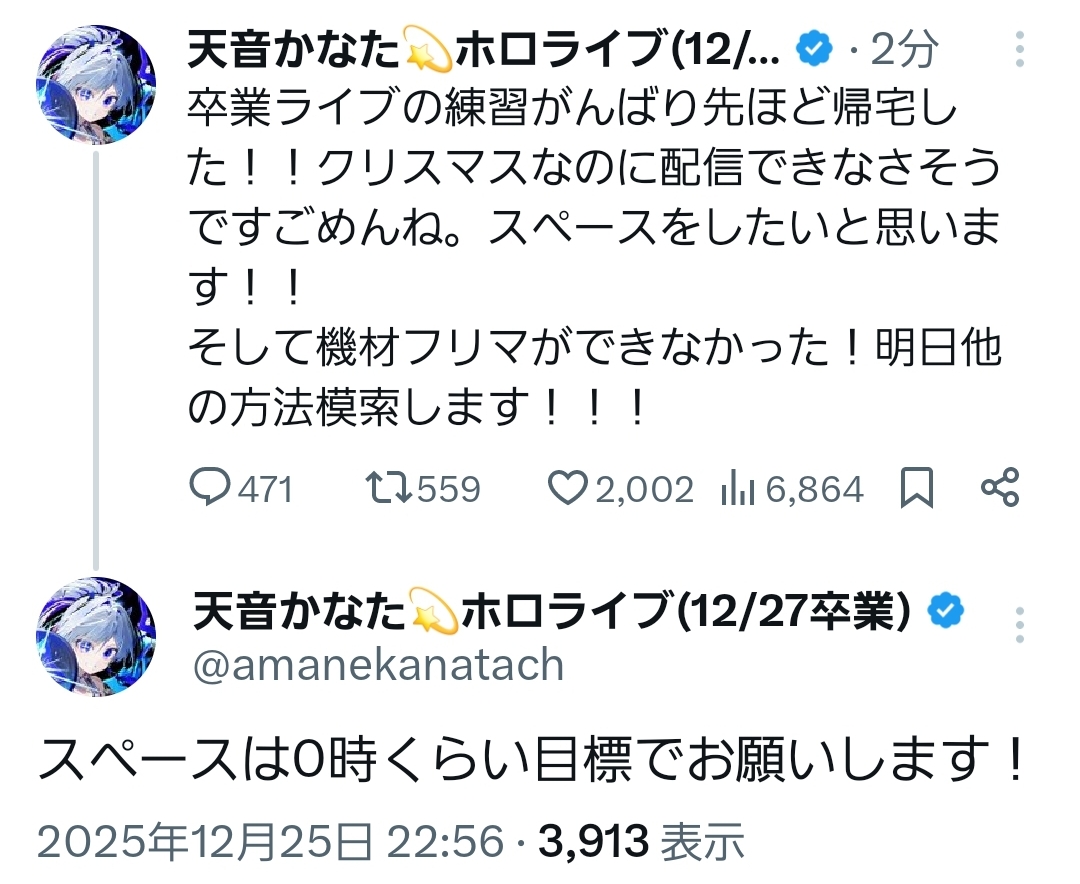The image size is (1080, 884).
Task: Tap the profile avatar on the second tweet
Action: click(96, 636)
